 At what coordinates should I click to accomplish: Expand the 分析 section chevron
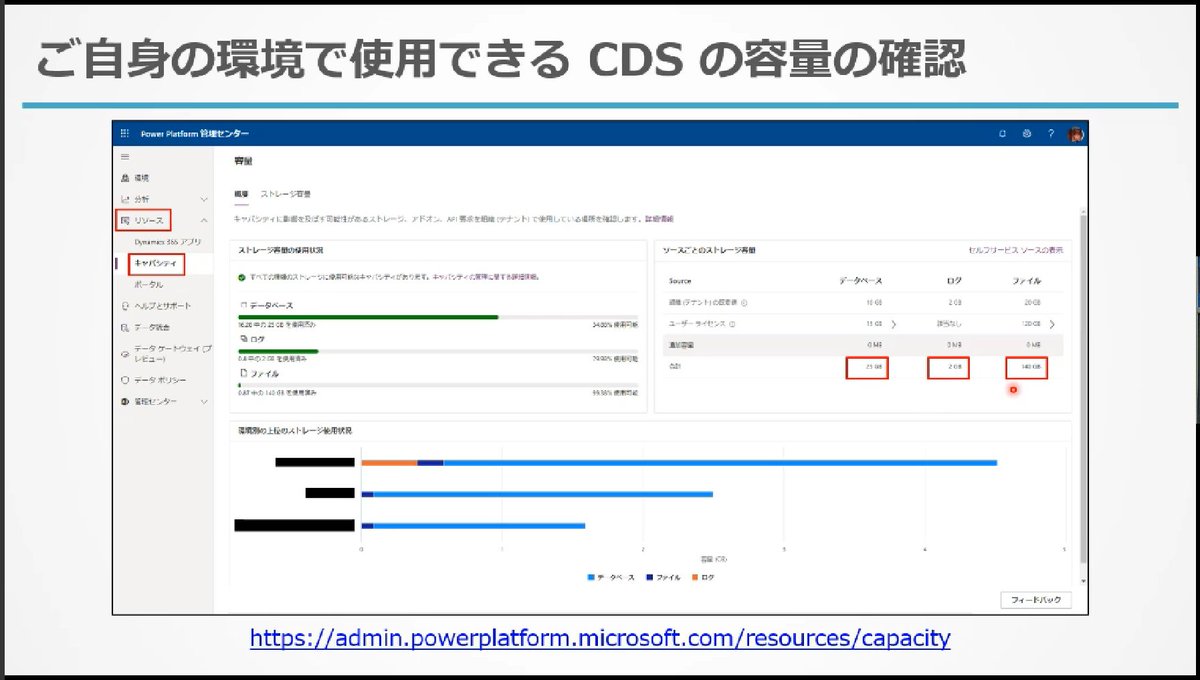click(x=204, y=199)
